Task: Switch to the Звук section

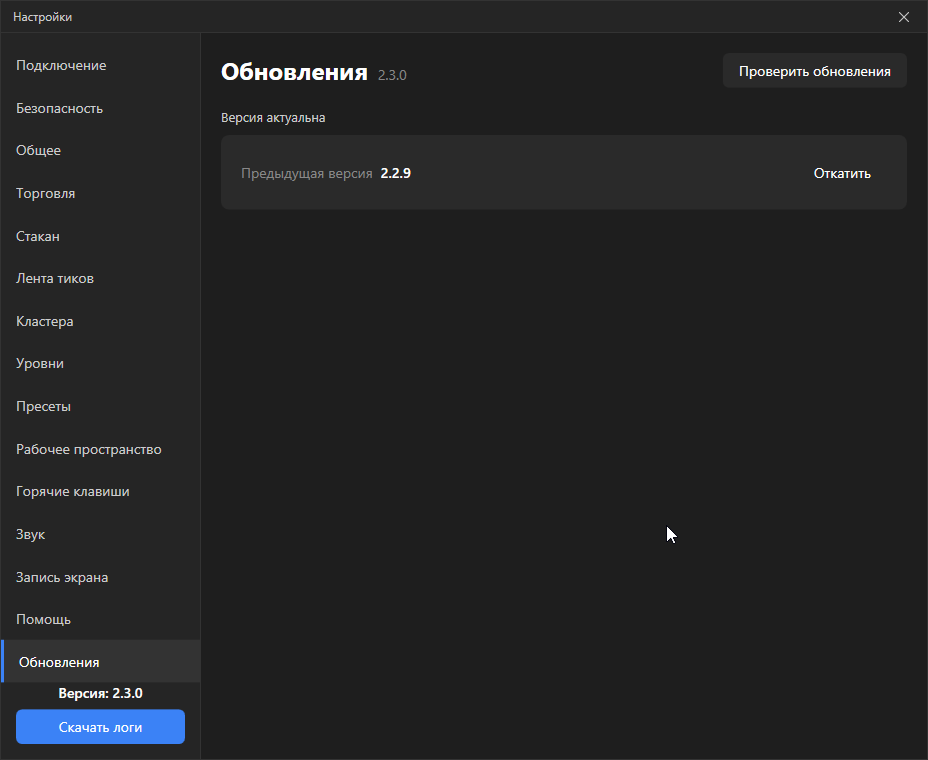Action: pyautogui.click(x=101, y=534)
